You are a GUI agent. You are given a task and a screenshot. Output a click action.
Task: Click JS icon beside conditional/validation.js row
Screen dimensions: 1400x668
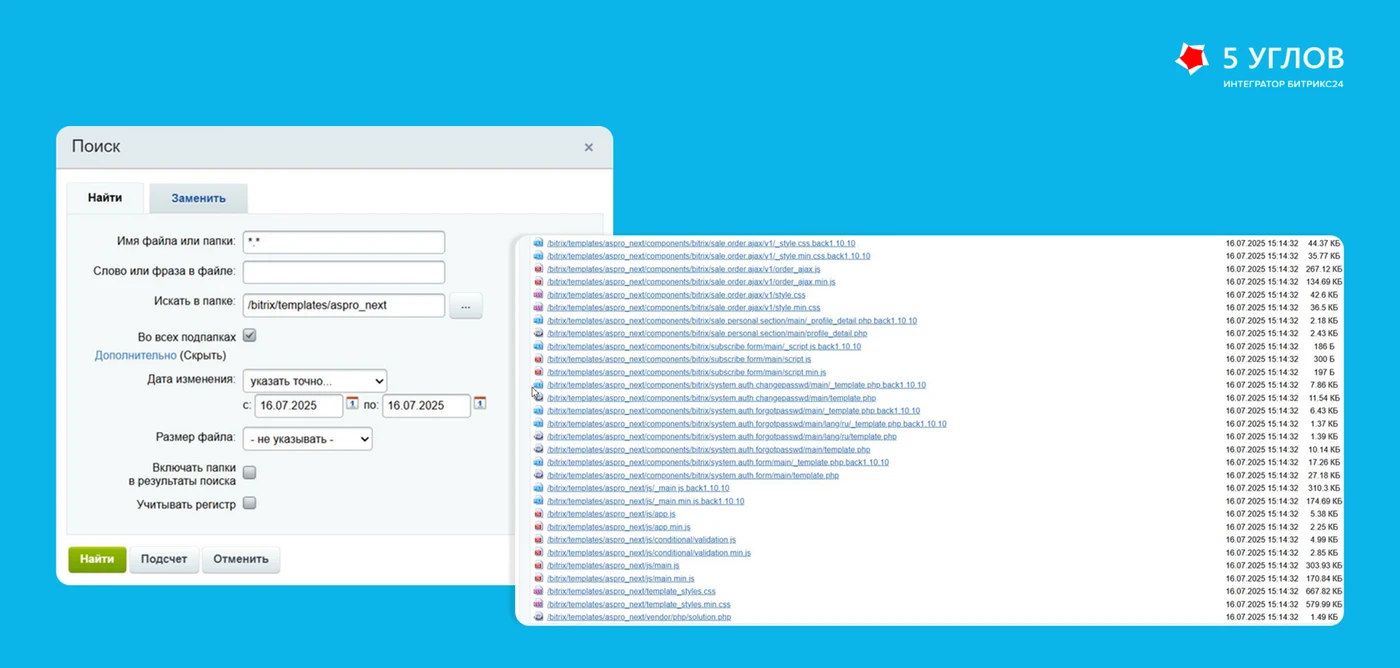pyautogui.click(x=538, y=540)
